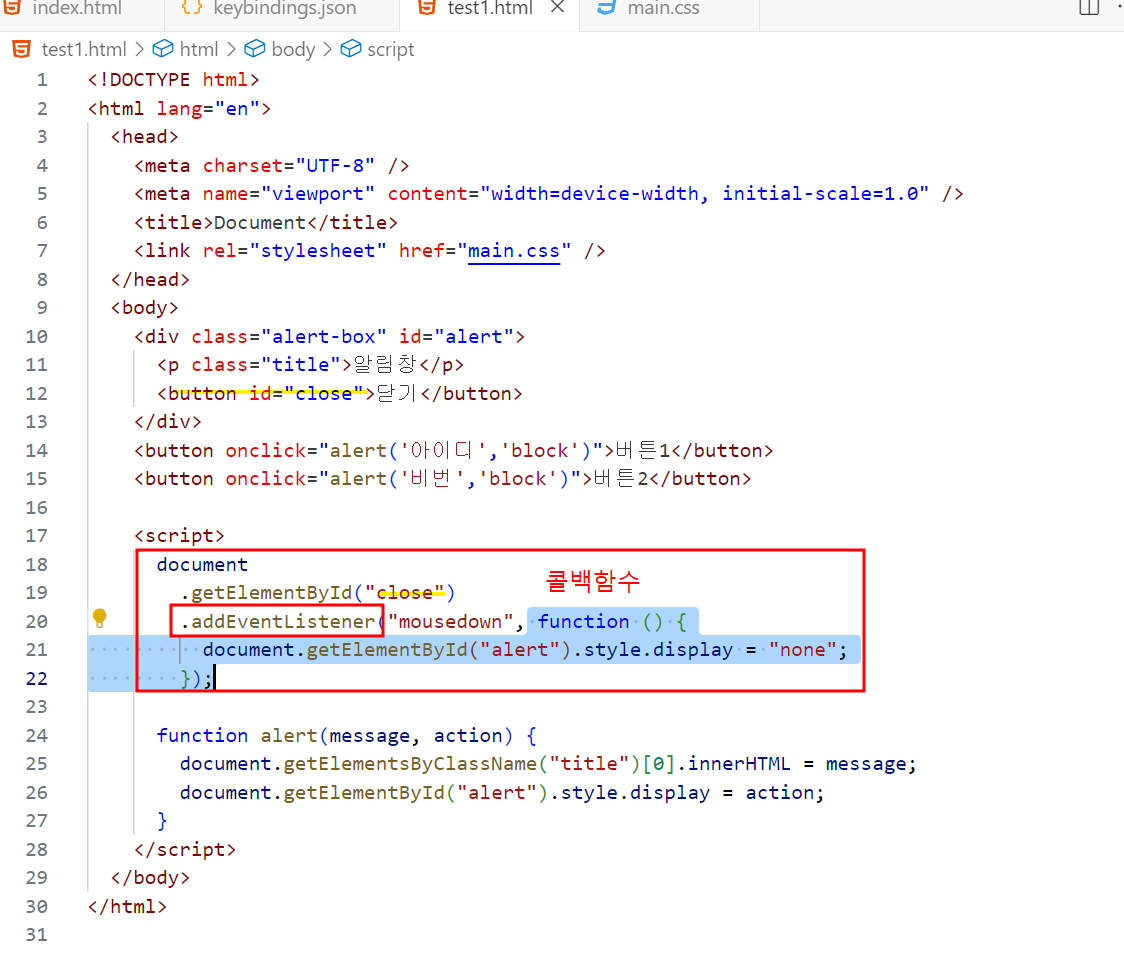The height and width of the screenshot is (953, 1124).
Task: Click the <!DOCTYPE html> declaration
Action: 173,80
